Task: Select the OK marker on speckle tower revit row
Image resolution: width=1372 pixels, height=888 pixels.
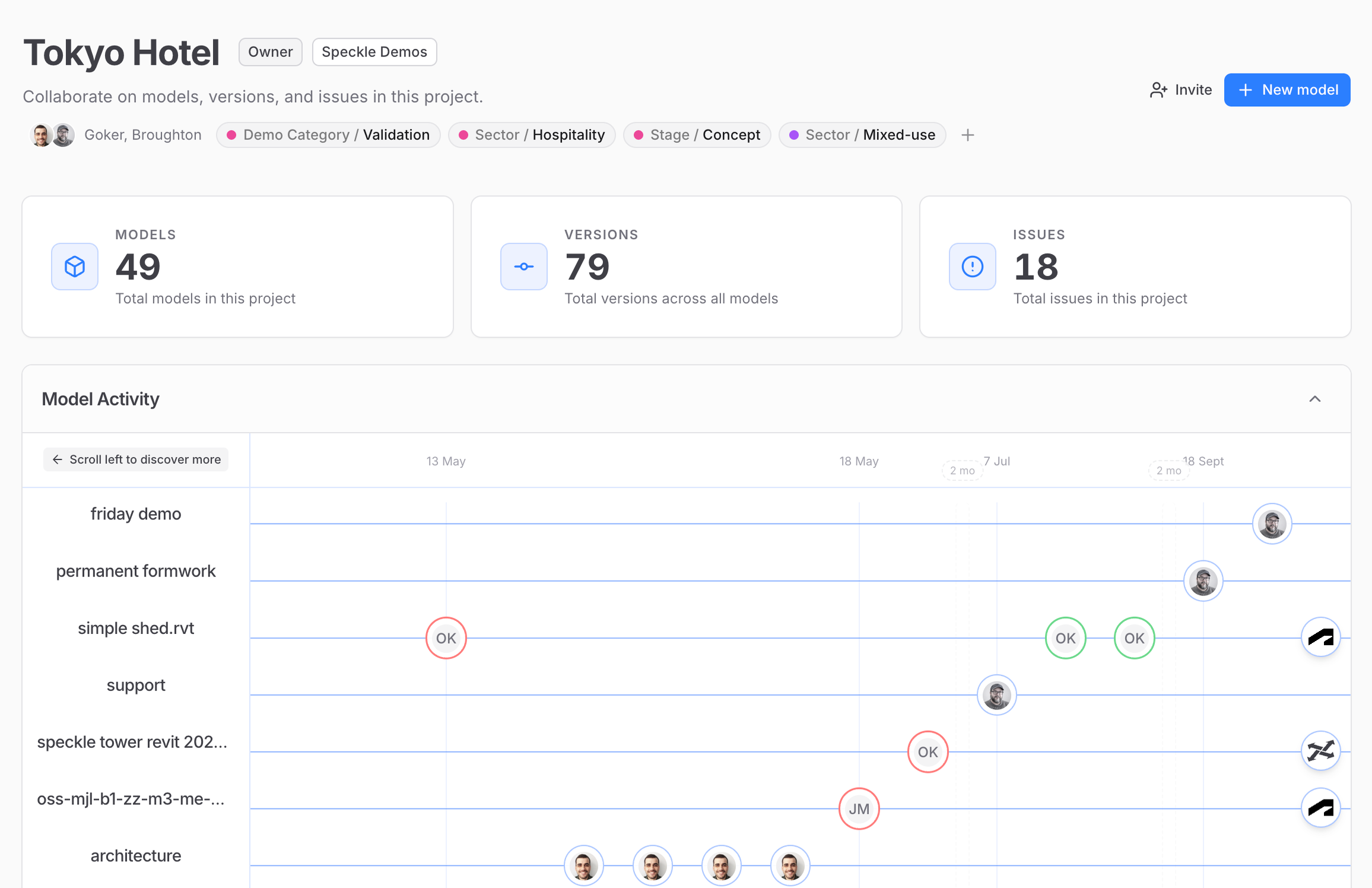Action: tap(928, 752)
